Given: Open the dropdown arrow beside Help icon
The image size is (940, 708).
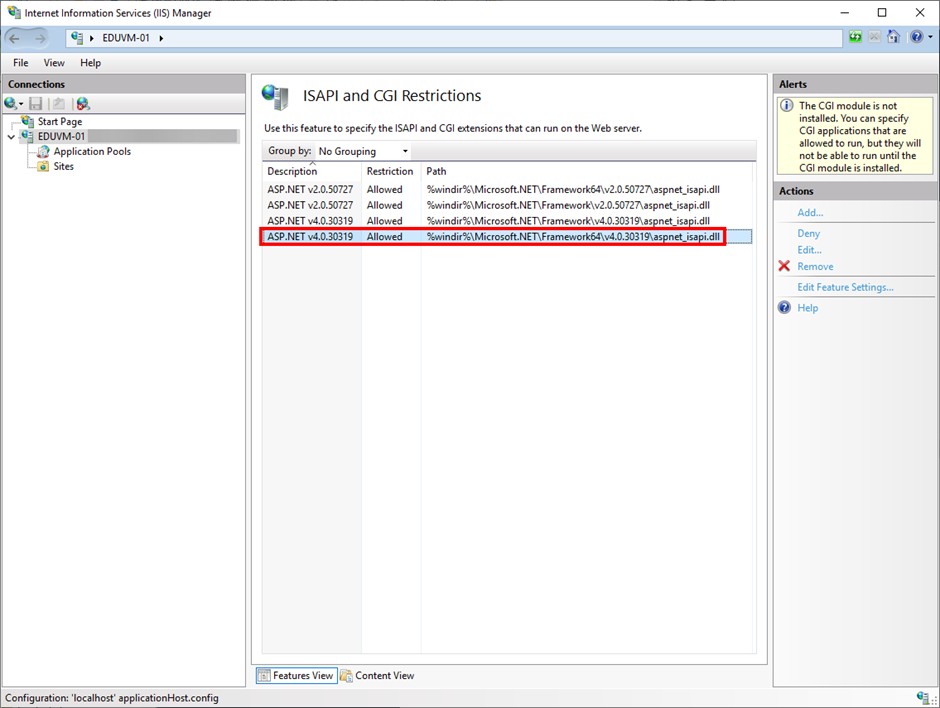Looking at the screenshot, I should tap(930, 37).
